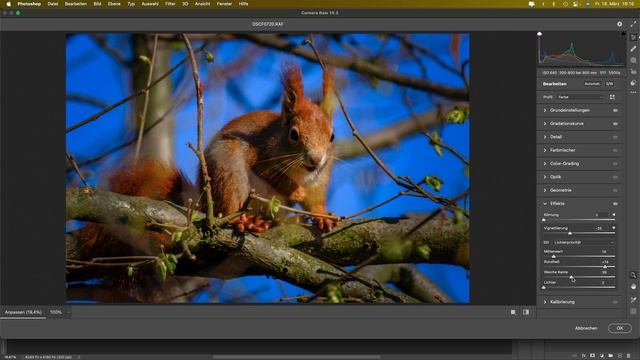Confirm with the OK button

pyautogui.click(x=620, y=328)
